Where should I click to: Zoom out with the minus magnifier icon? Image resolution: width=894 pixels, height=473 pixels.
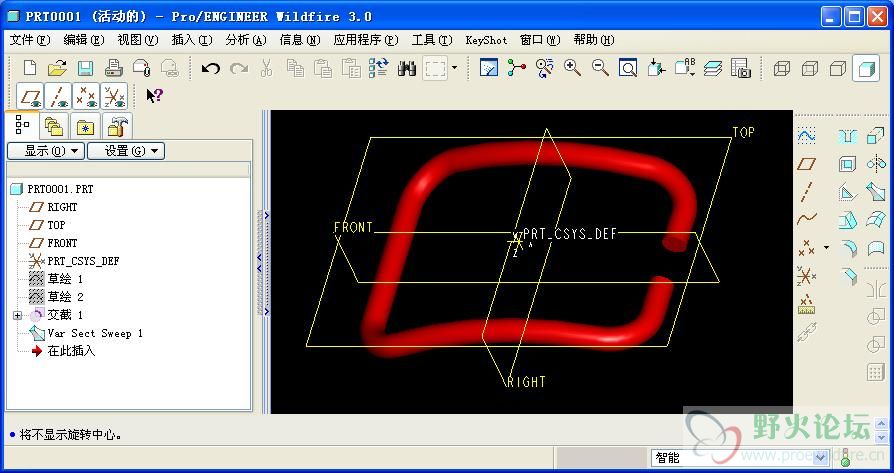(x=600, y=68)
